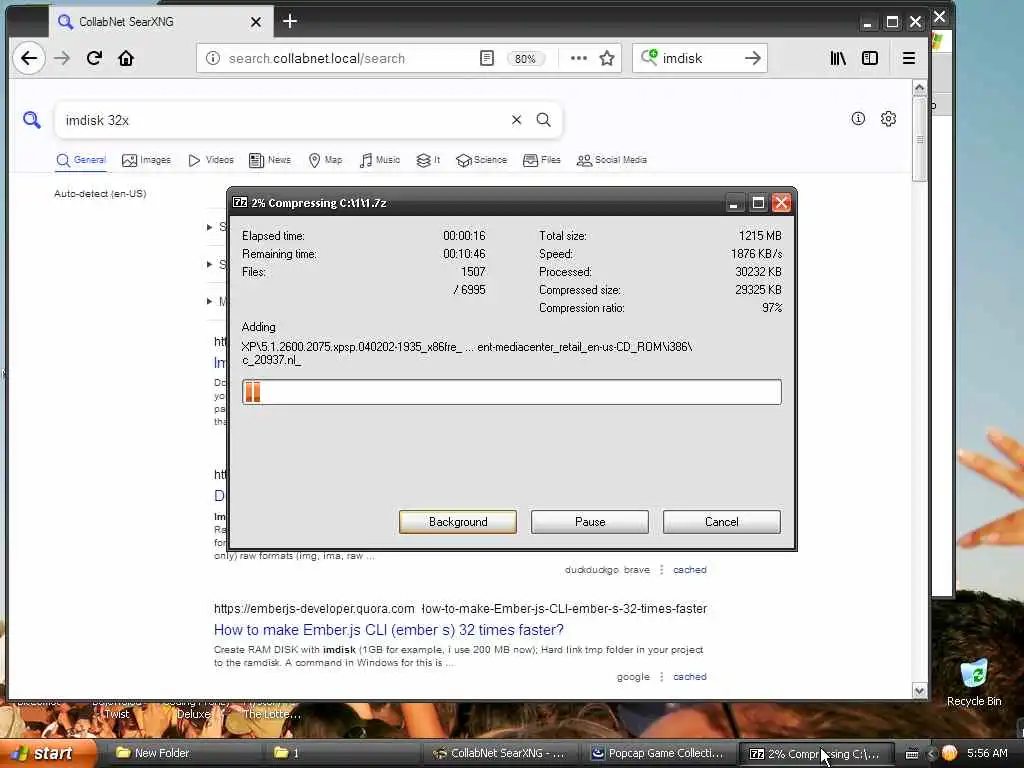Open a new browser tab
Screen dimensions: 1024x768
click(x=290, y=22)
